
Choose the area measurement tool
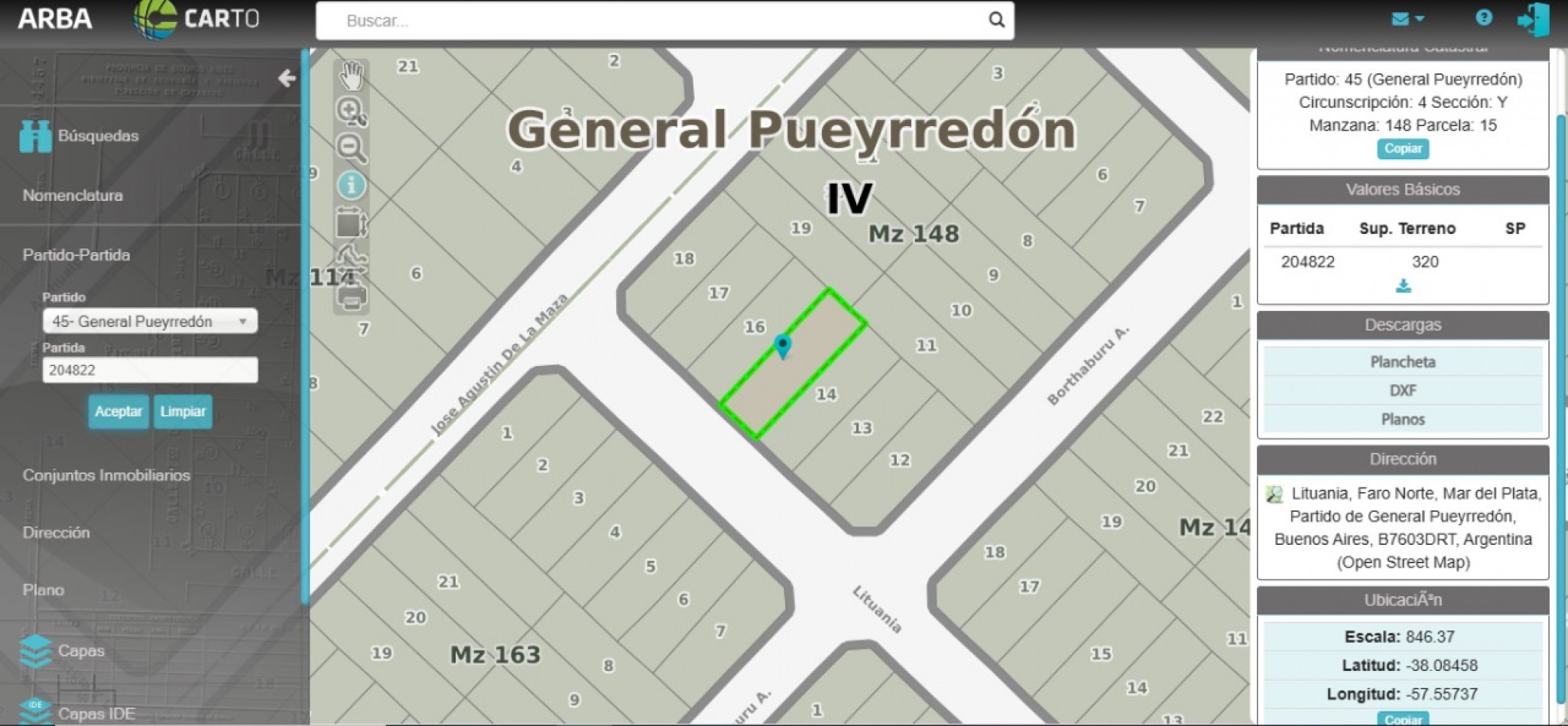[351, 223]
